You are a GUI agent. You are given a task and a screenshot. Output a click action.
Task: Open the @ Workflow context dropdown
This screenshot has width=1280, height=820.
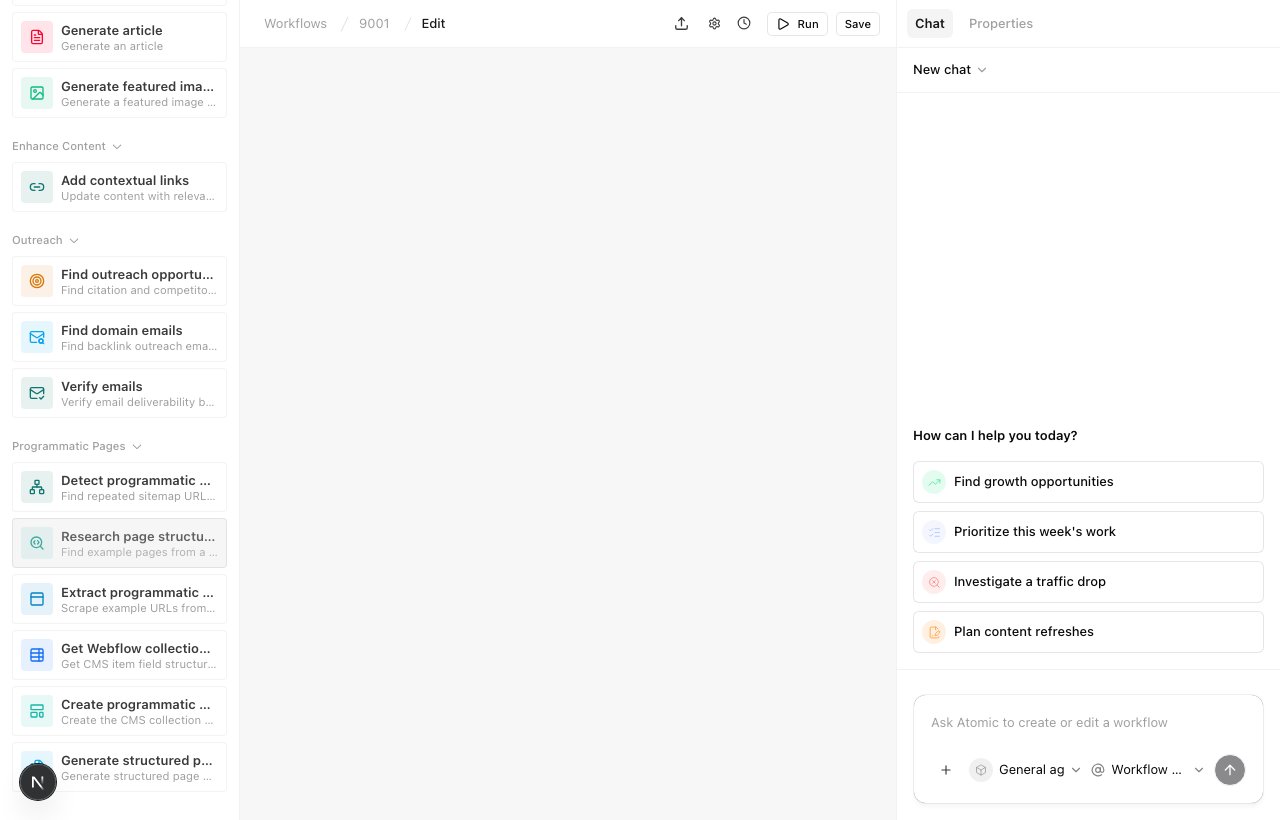click(1147, 770)
